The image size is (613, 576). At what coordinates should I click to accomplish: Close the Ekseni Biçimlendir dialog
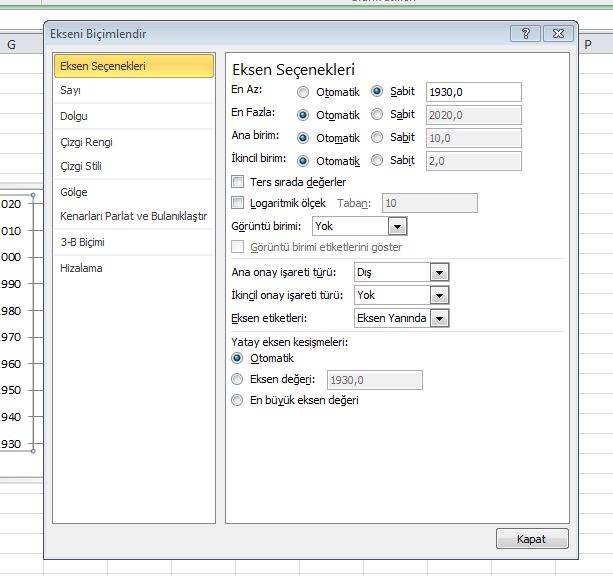[x=561, y=34]
